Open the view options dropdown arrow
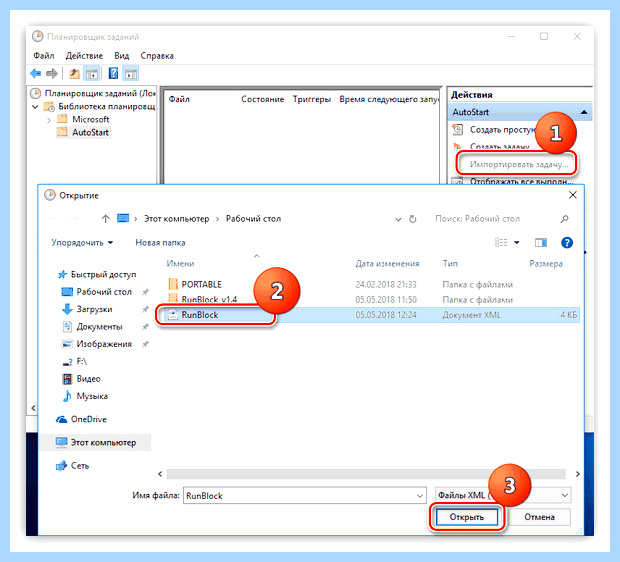Viewport: 620px width, 562px height. coord(517,243)
